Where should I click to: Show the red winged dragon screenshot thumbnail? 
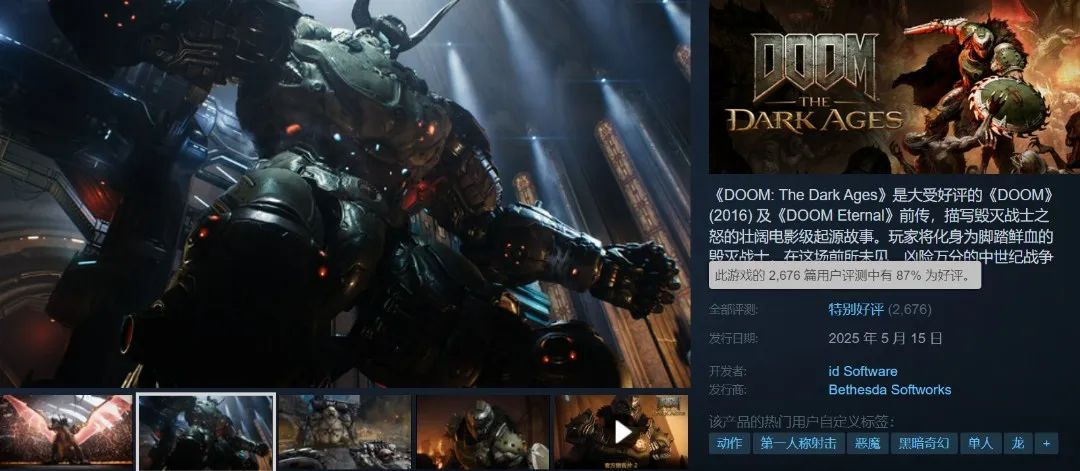coord(66,430)
